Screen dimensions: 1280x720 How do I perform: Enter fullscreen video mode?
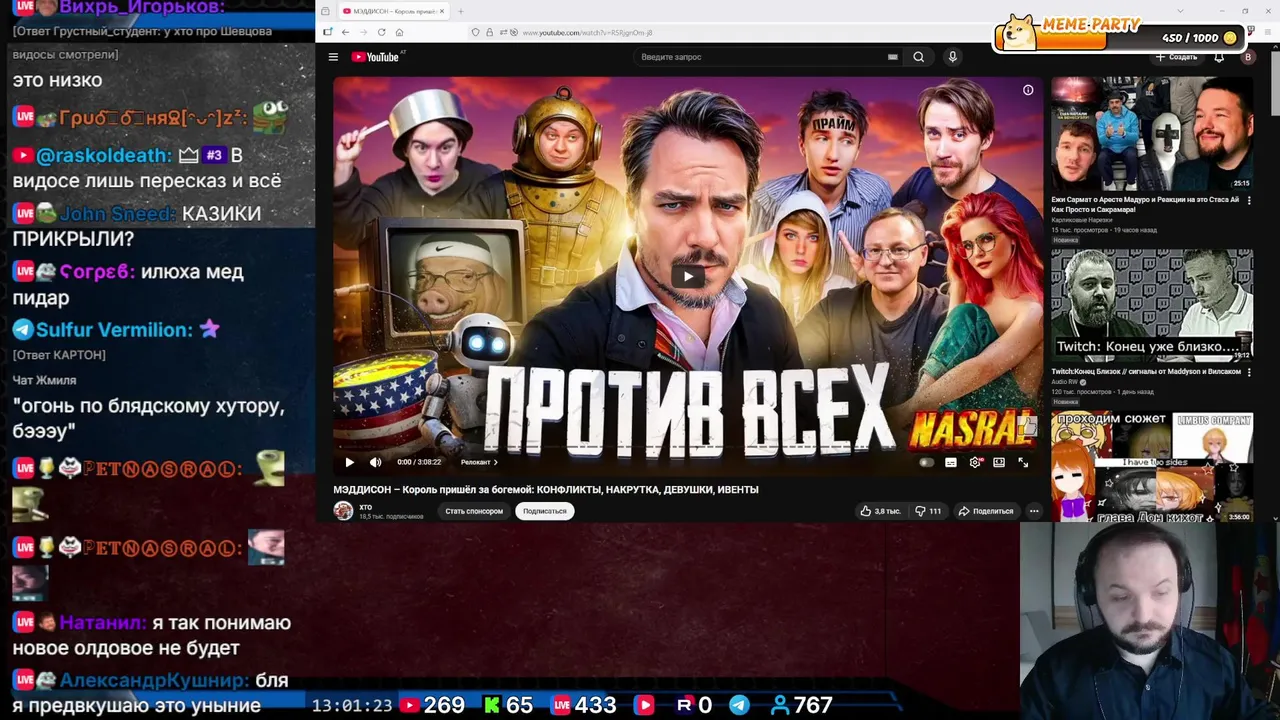(x=1023, y=462)
